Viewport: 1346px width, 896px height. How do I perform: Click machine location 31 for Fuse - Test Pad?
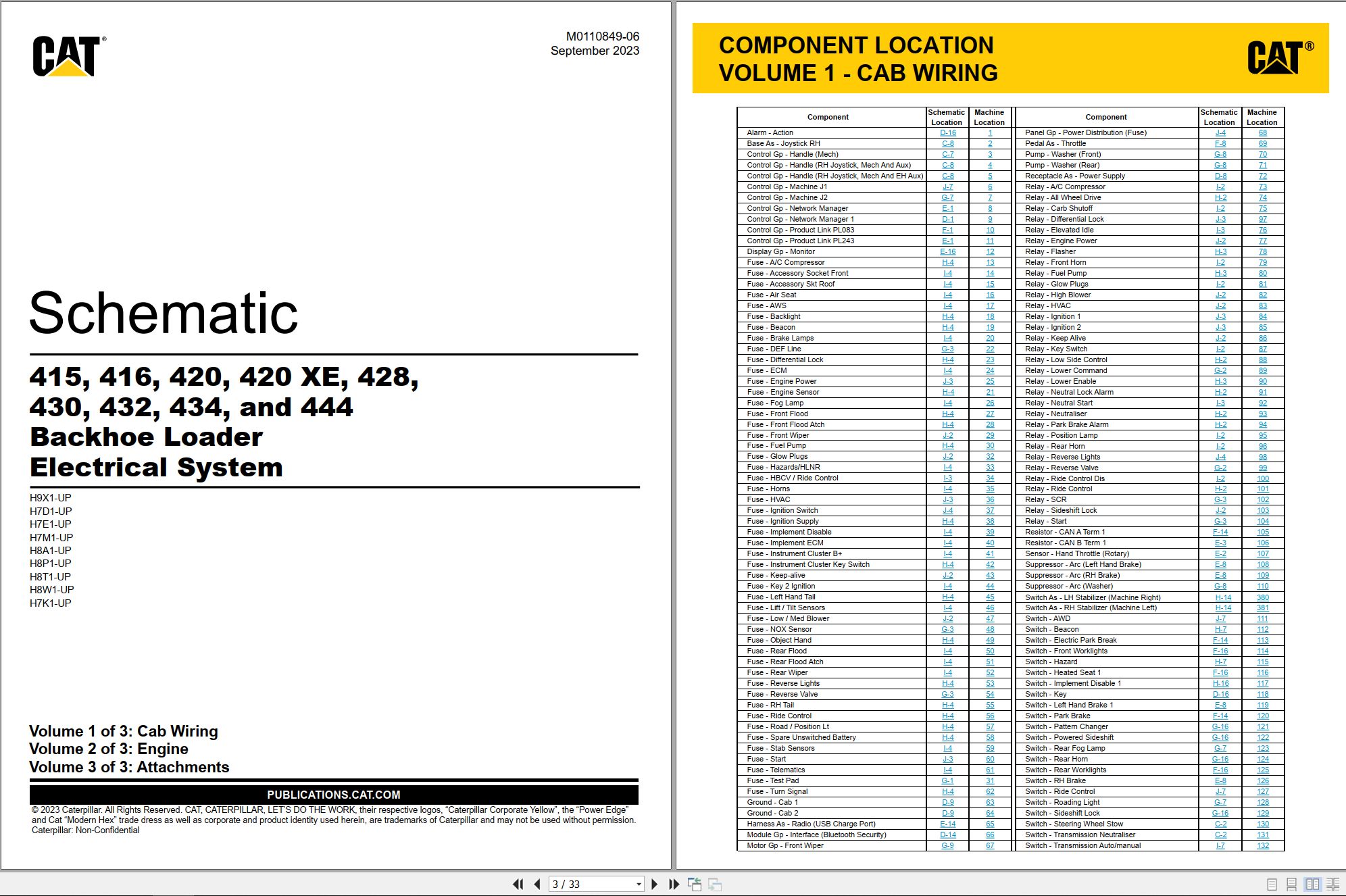(x=990, y=781)
